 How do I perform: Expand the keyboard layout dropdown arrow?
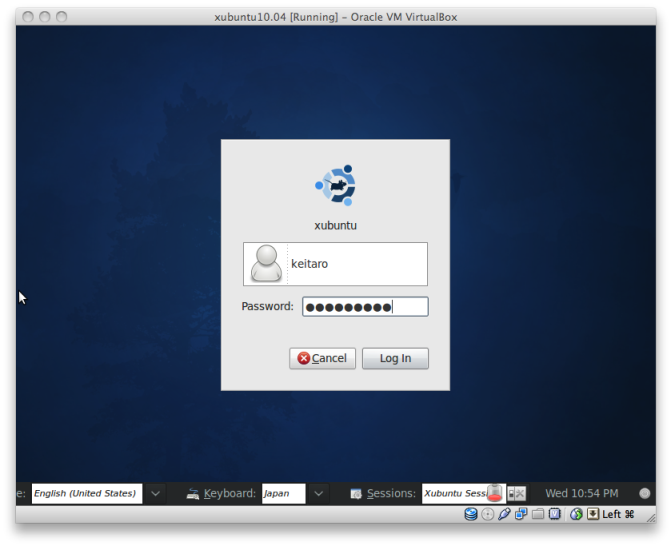point(318,493)
